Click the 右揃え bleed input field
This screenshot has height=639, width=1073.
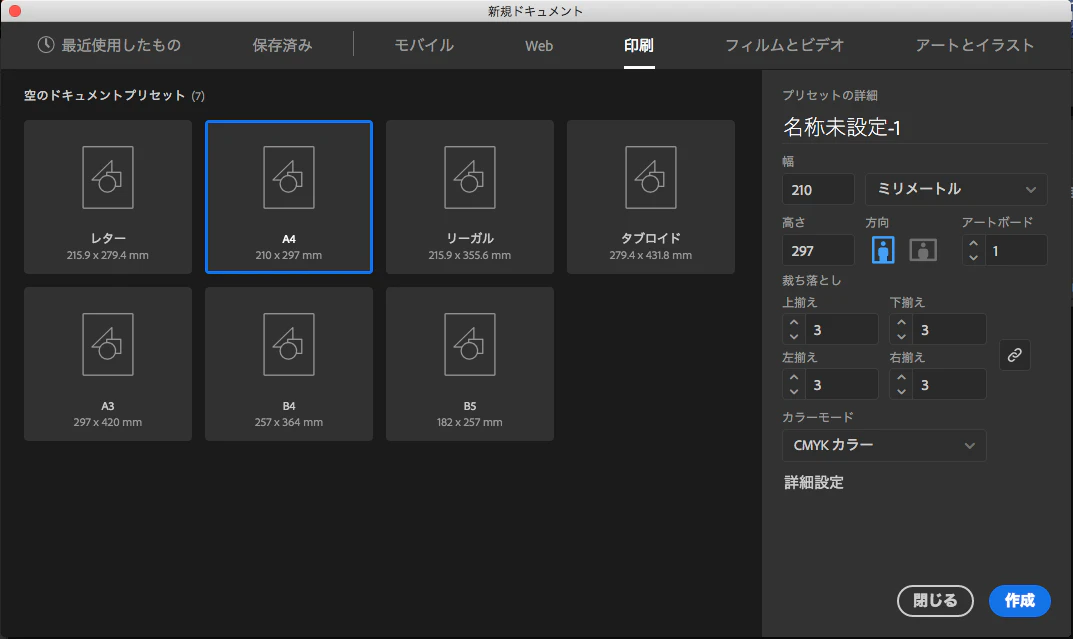tap(949, 384)
